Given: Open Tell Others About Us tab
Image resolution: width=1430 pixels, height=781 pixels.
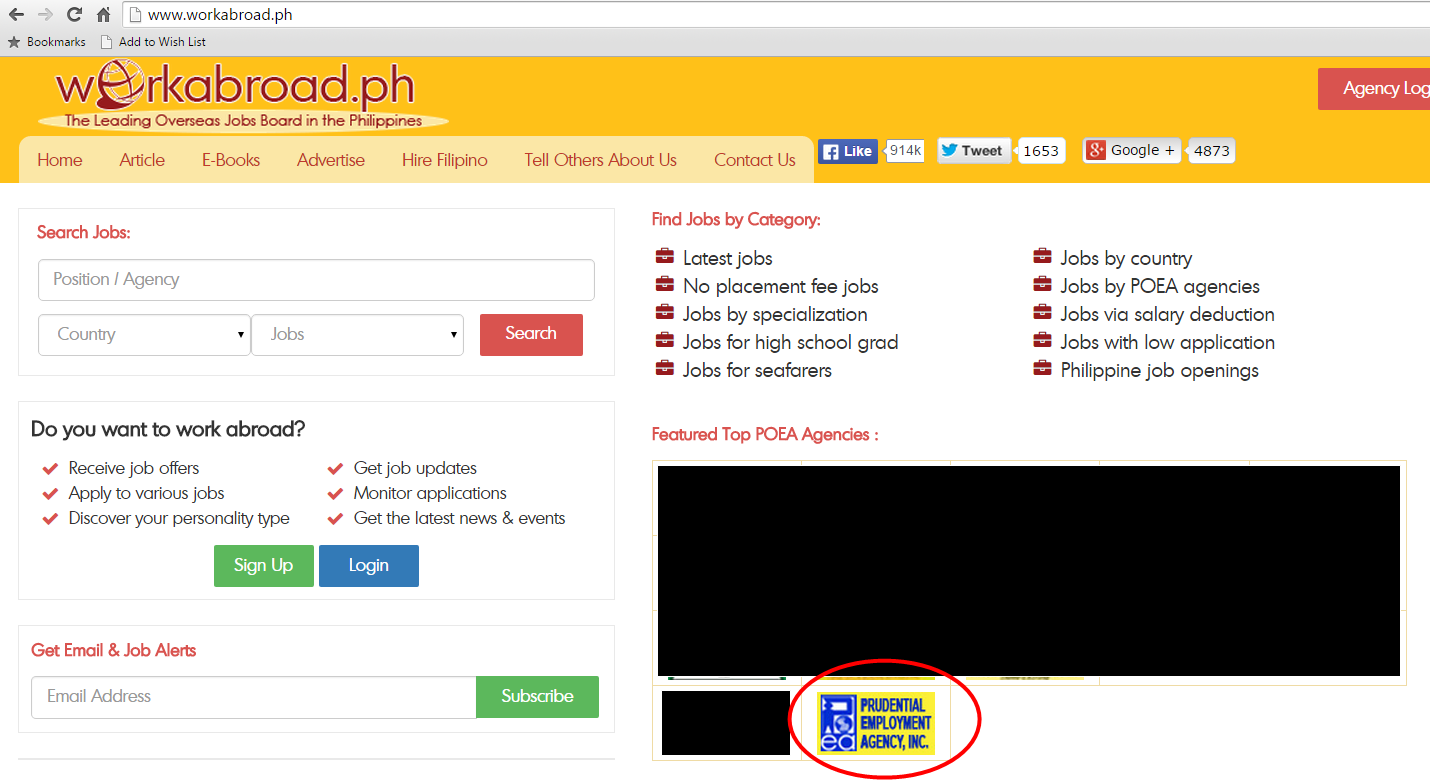Looking at the screenshot, I should click(601, 160).
